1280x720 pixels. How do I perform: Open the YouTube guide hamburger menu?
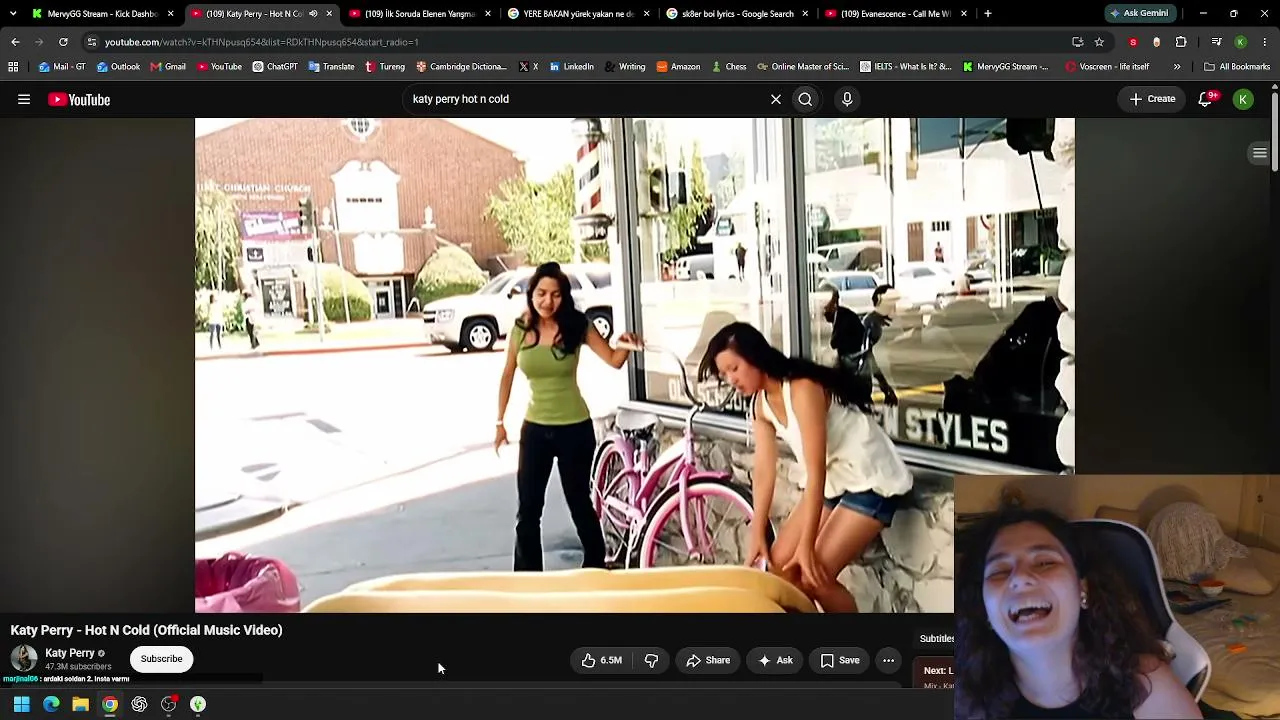(24, 99)
